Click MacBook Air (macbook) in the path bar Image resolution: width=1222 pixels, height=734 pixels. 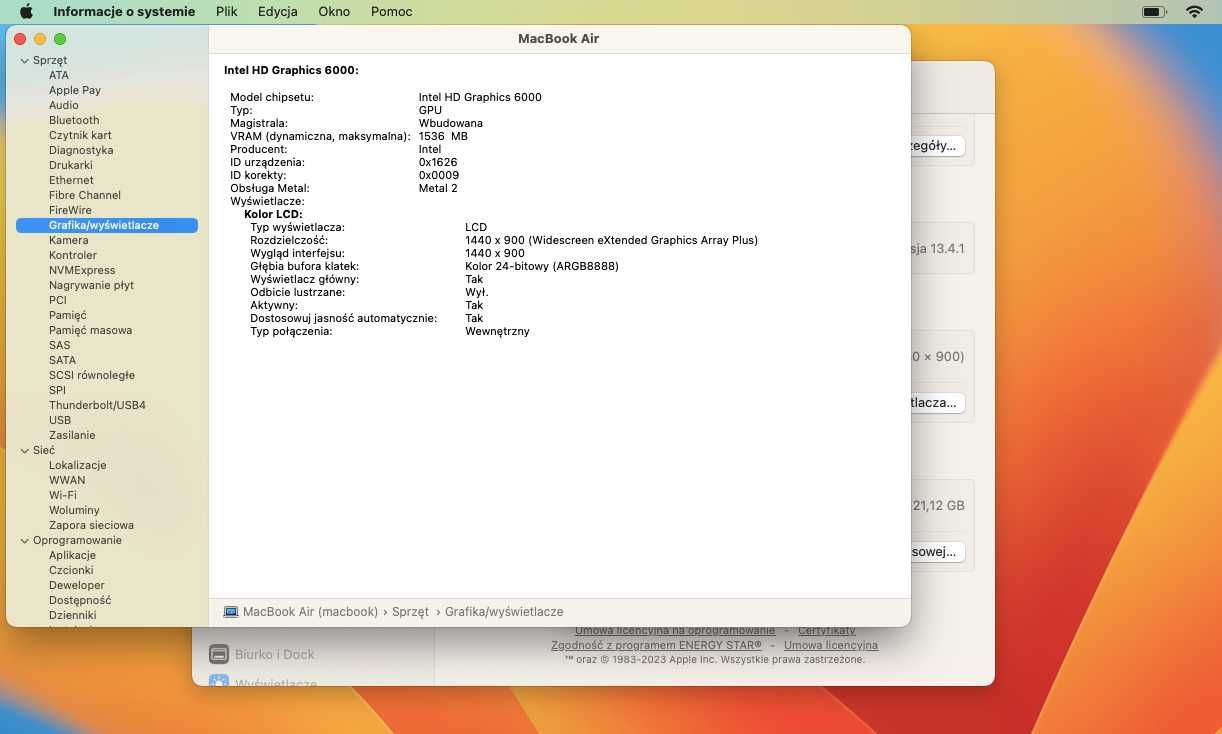tap(310, 611)
